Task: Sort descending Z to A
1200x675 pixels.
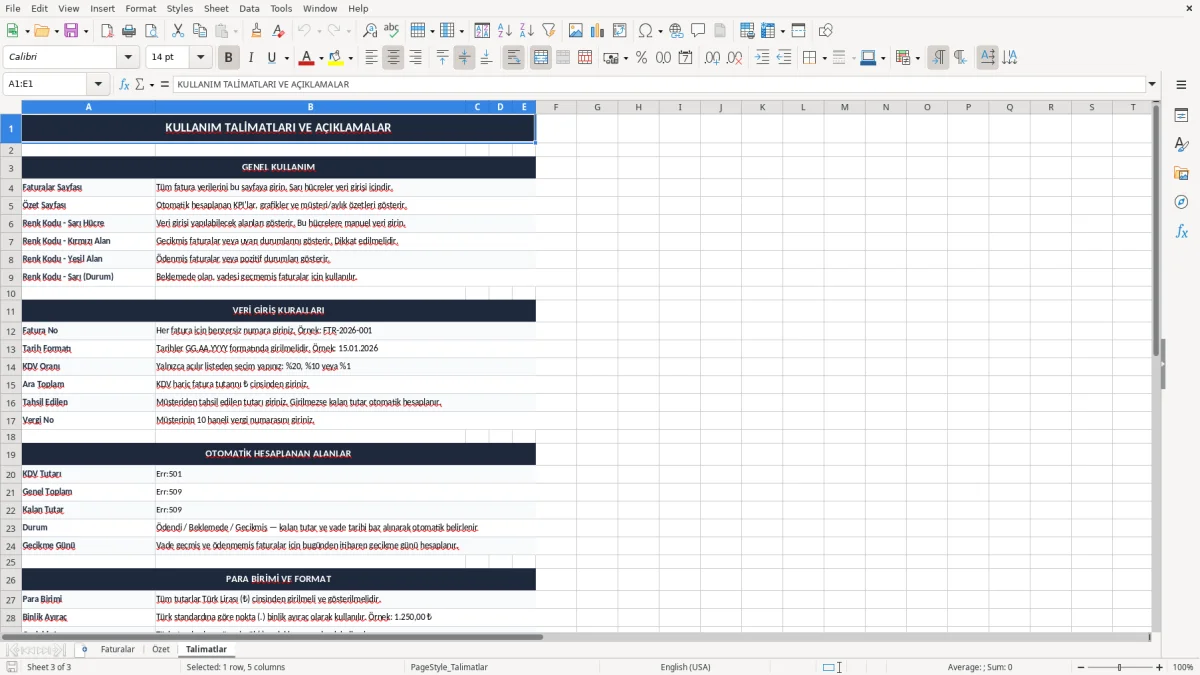Action: pos(527,31)
